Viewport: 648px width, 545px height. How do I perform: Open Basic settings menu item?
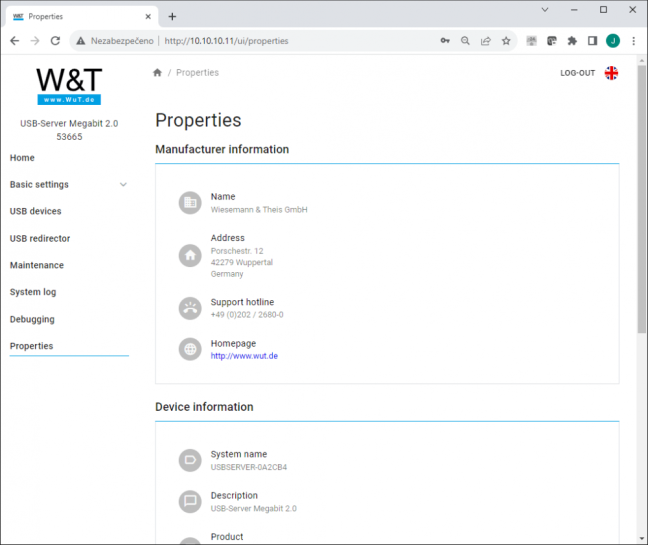[x=39, y=184]
